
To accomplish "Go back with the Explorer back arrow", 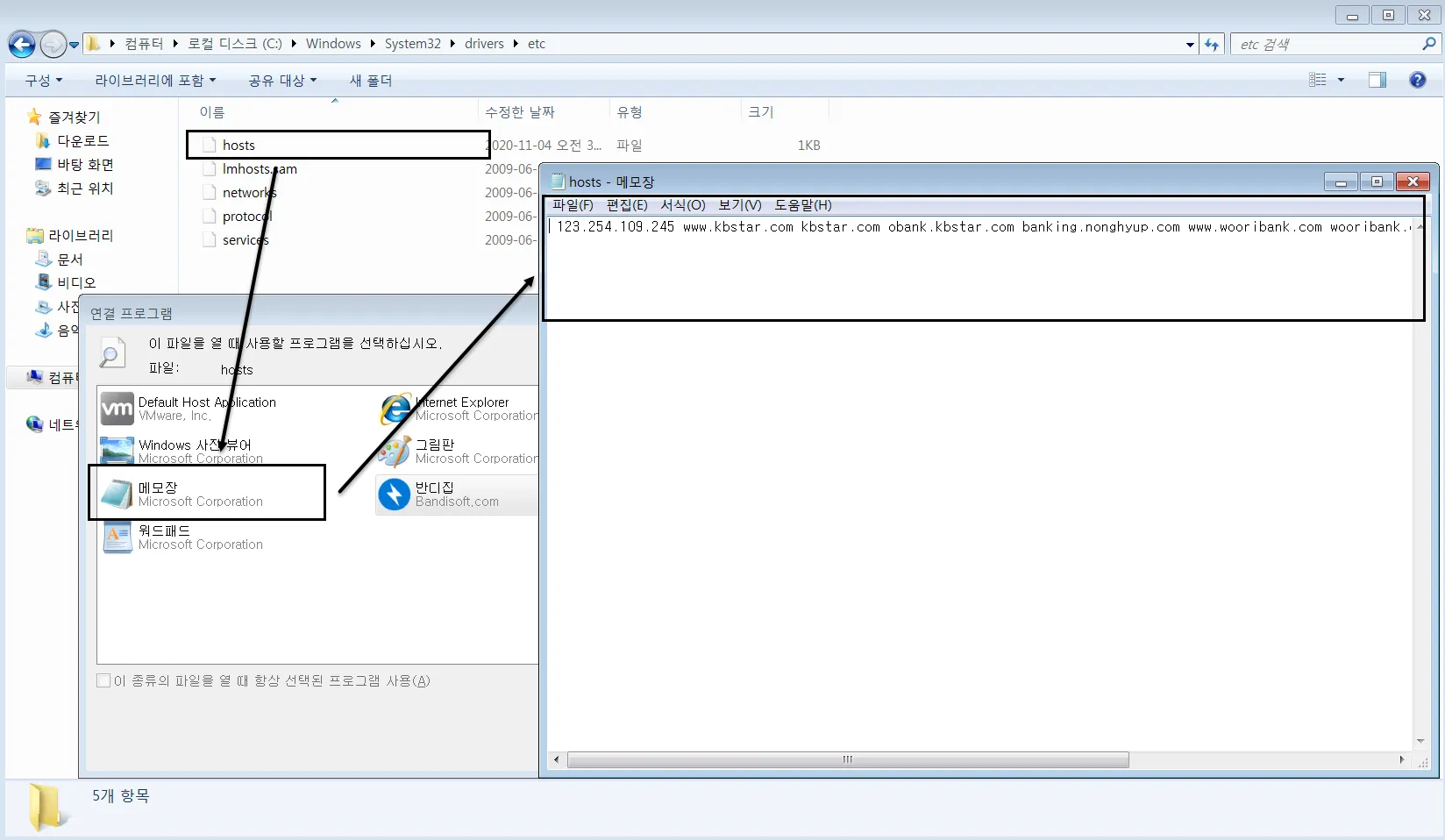I will pos(22,44).
